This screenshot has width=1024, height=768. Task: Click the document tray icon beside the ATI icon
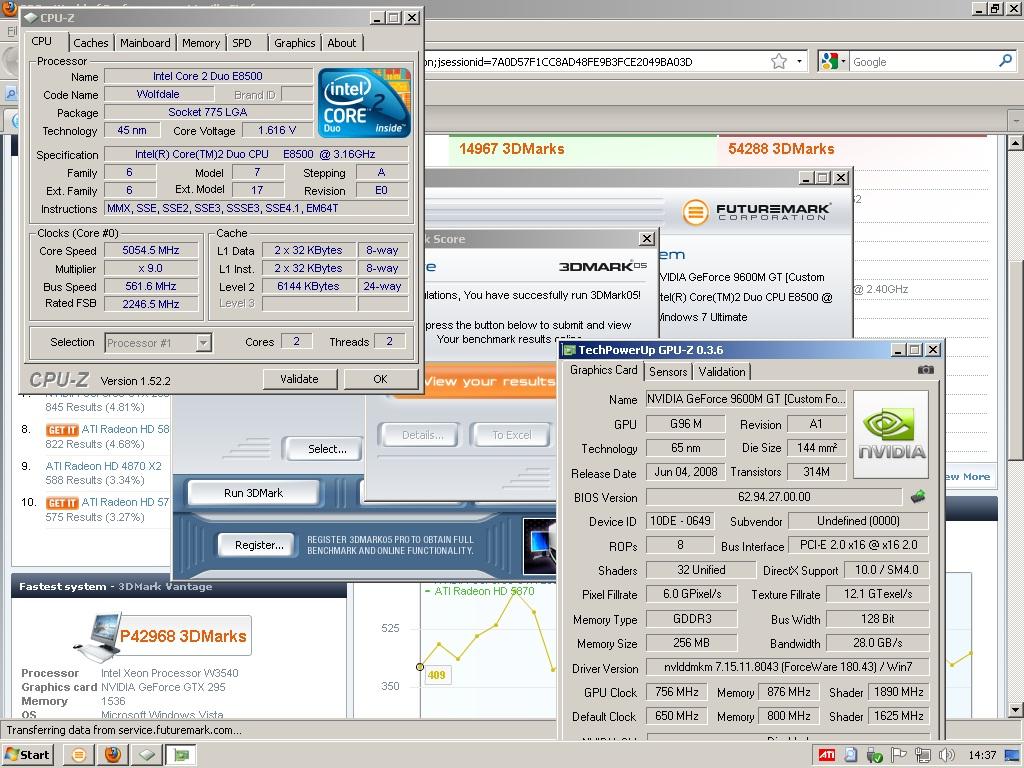point(850,755)
